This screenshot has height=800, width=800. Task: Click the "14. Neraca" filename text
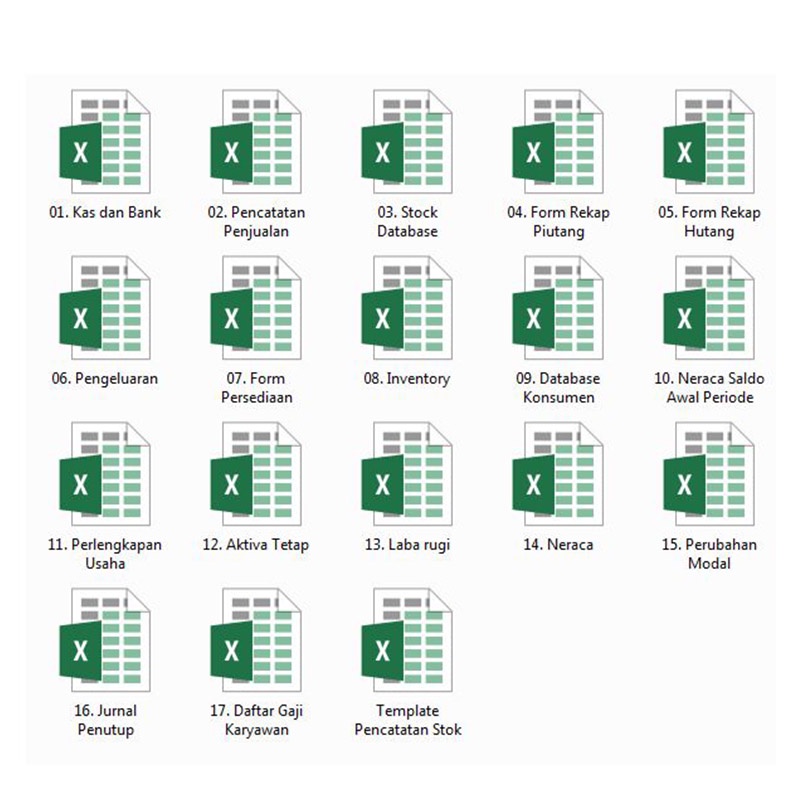point(558,545)
